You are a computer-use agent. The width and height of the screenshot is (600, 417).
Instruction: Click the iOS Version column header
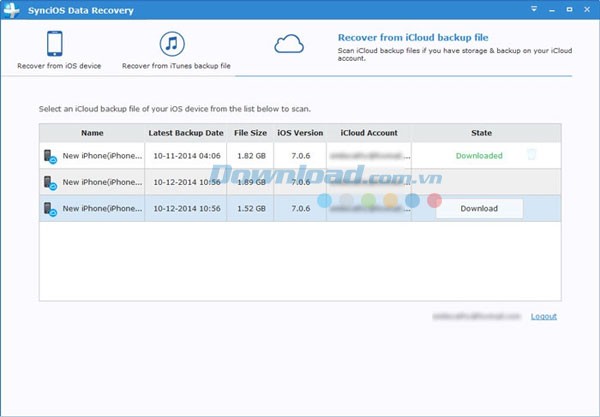[300, 133]
